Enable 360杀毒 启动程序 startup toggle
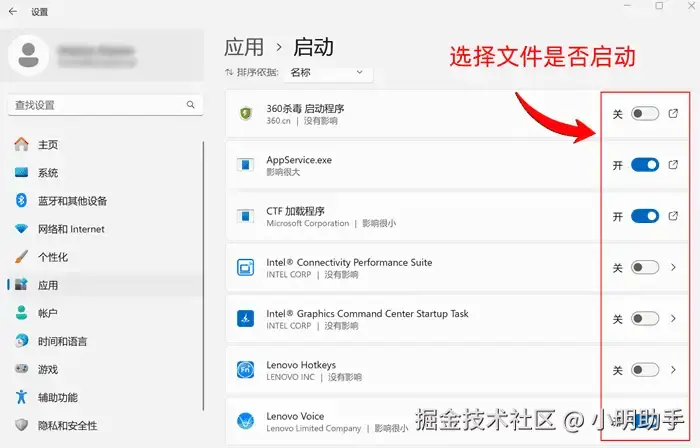Viewport: 700px width, 448px height. 645,114
